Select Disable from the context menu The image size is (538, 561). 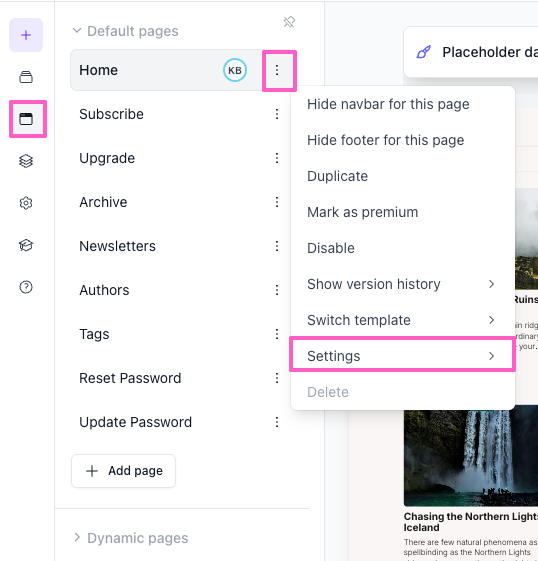point(403,248)
